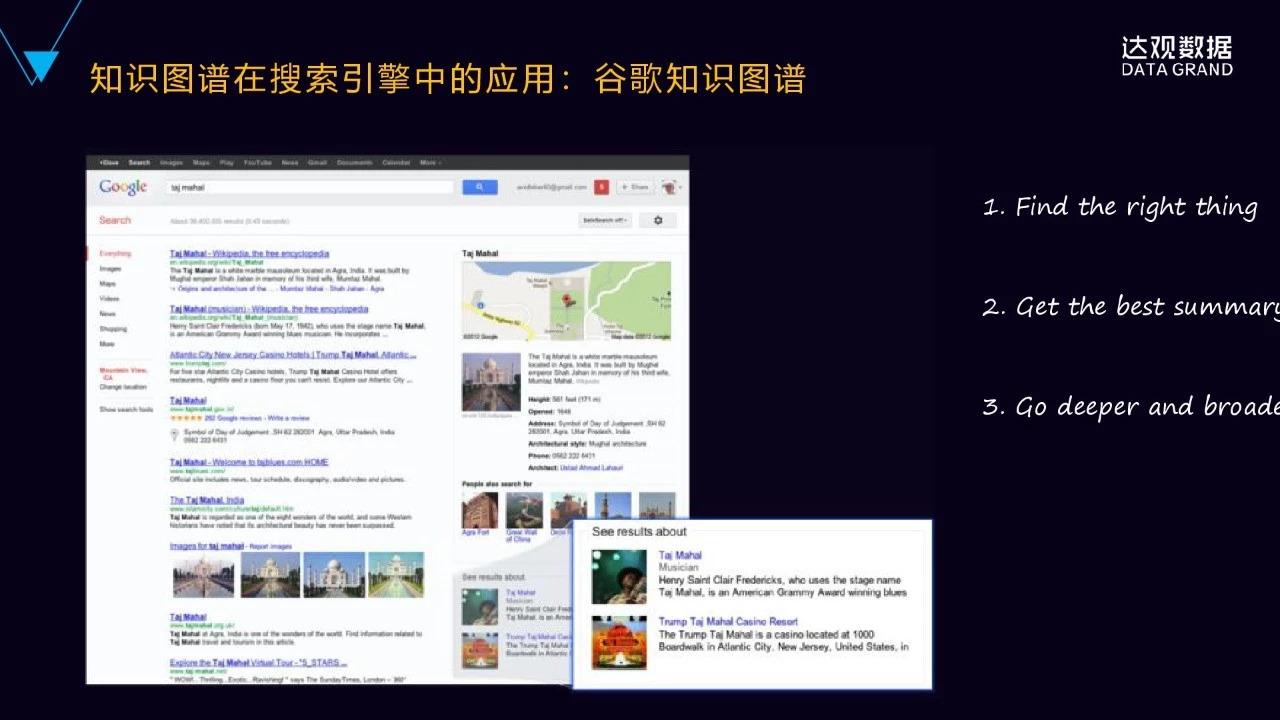This screenshot has height=720, width=1280.
Task: Toggle the SafeSearch off setting
Action: pyautogui.click(x=605, y=221)
